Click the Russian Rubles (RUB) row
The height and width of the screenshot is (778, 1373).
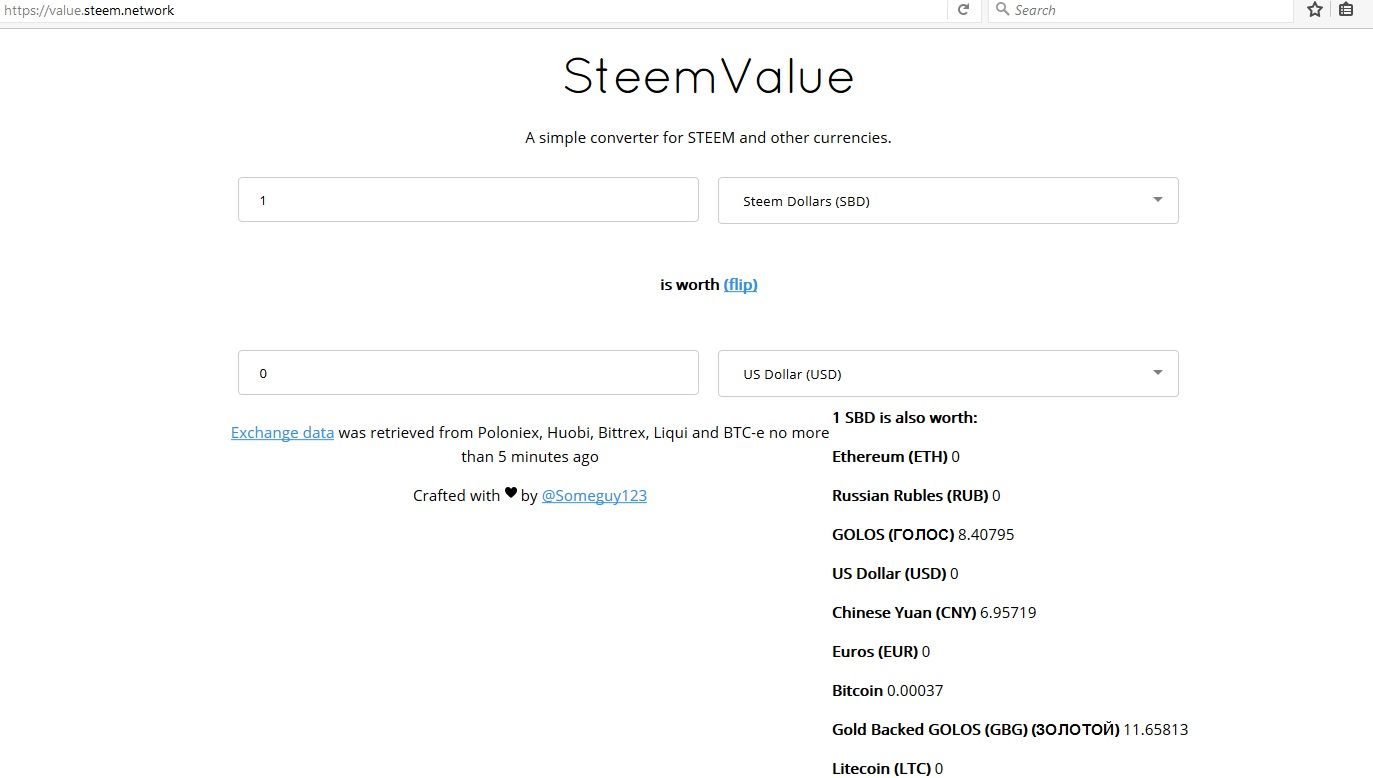pyautogui.click(x=916, y=496)
